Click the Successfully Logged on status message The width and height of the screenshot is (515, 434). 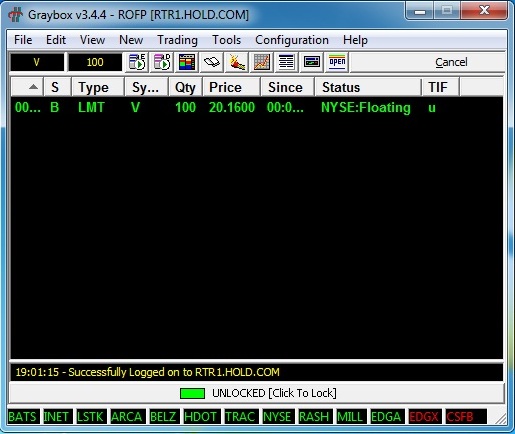[147, 372]
